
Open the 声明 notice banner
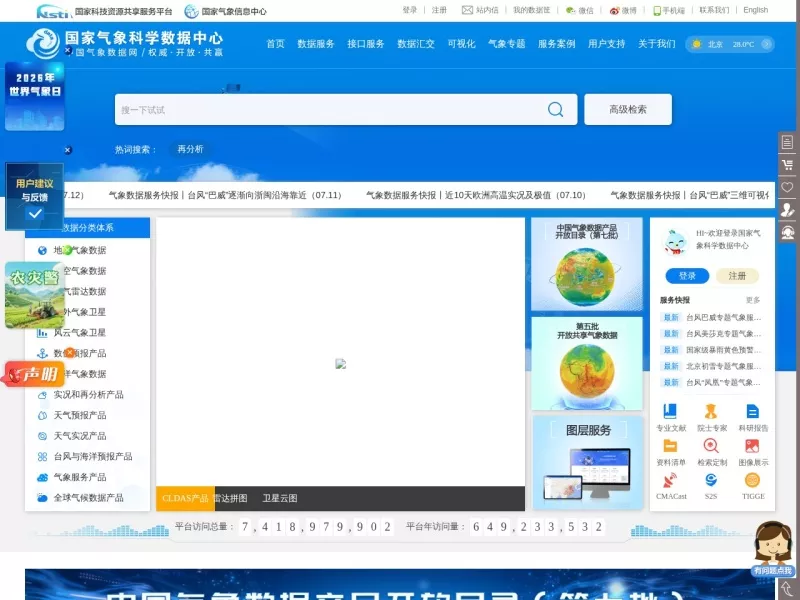coord(34,374)
